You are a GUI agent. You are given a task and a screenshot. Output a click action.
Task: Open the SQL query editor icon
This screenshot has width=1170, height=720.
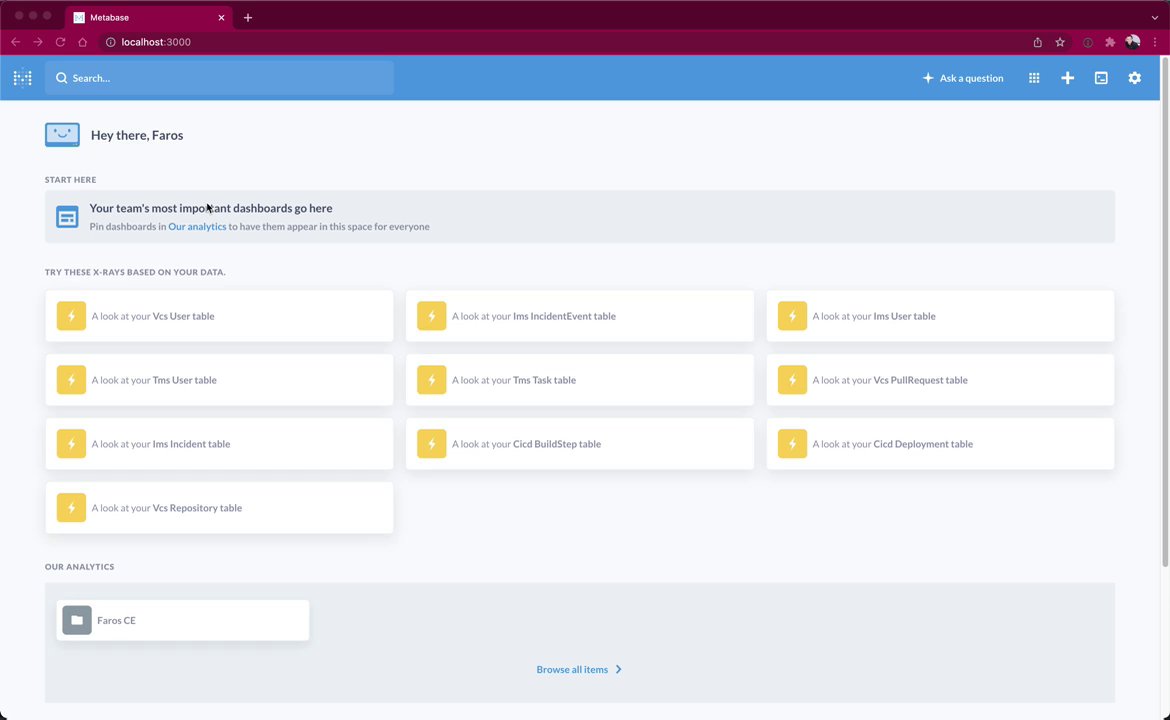click(x=1101, y=78)
